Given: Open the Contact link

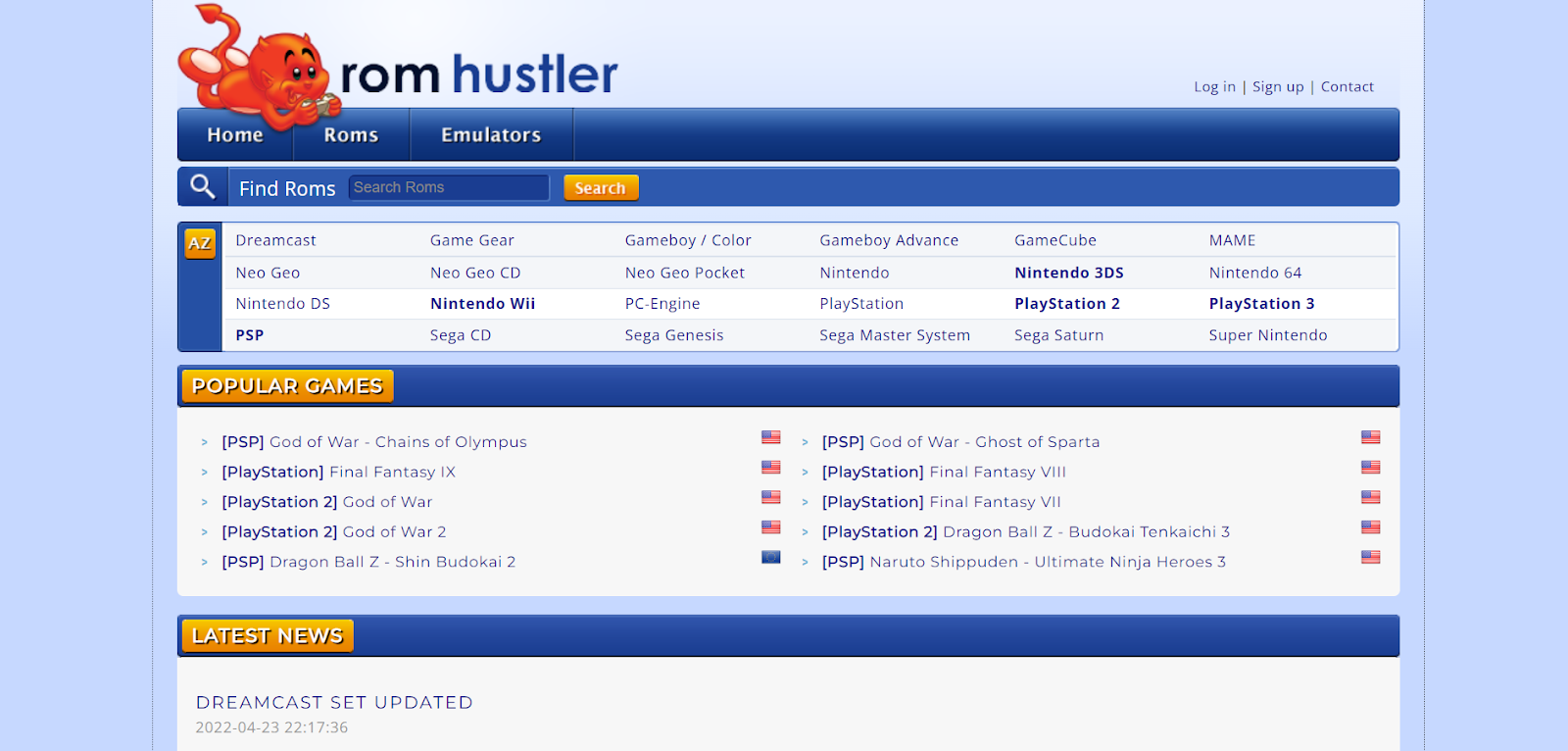Looking at the screenshot, I should [x=1347, y=86].
